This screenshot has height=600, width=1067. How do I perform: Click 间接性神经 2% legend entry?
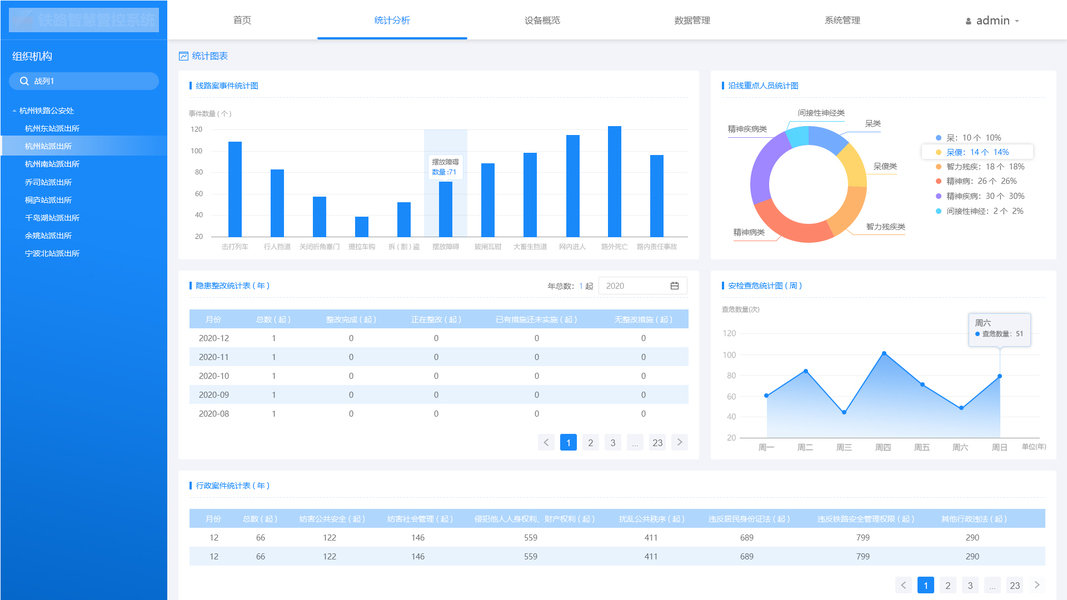click(979, 211)
